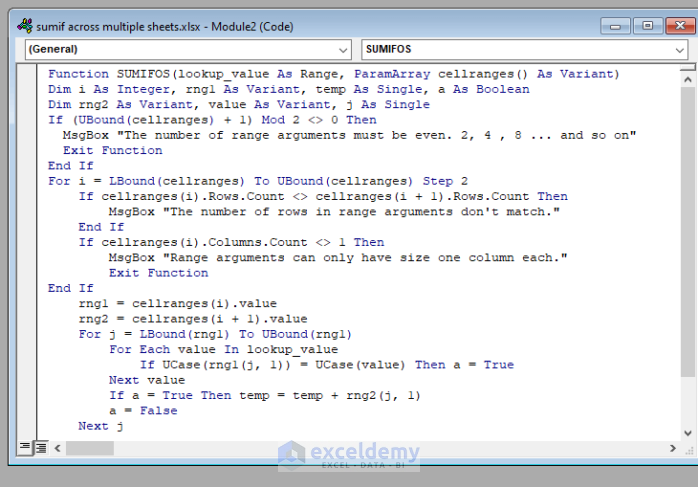Click MsgBox 'rows in range arguments don't match' line
The width and height of the screenshot is (698, 487).
334,211
